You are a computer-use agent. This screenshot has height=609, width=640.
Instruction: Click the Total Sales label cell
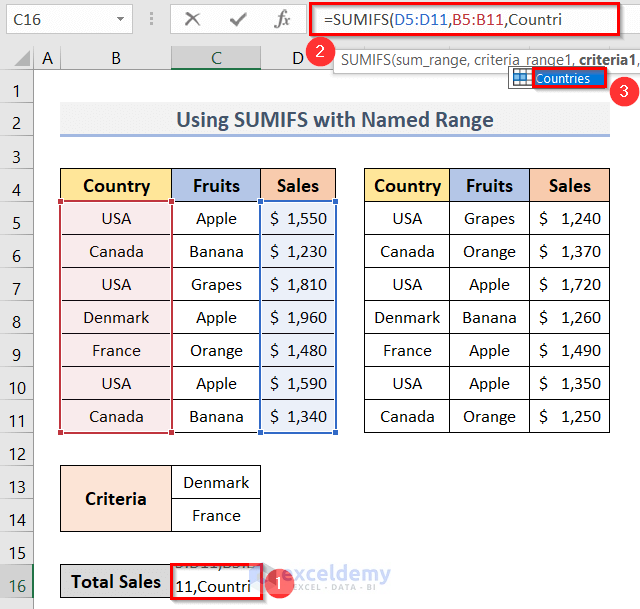tap(116, 582)
